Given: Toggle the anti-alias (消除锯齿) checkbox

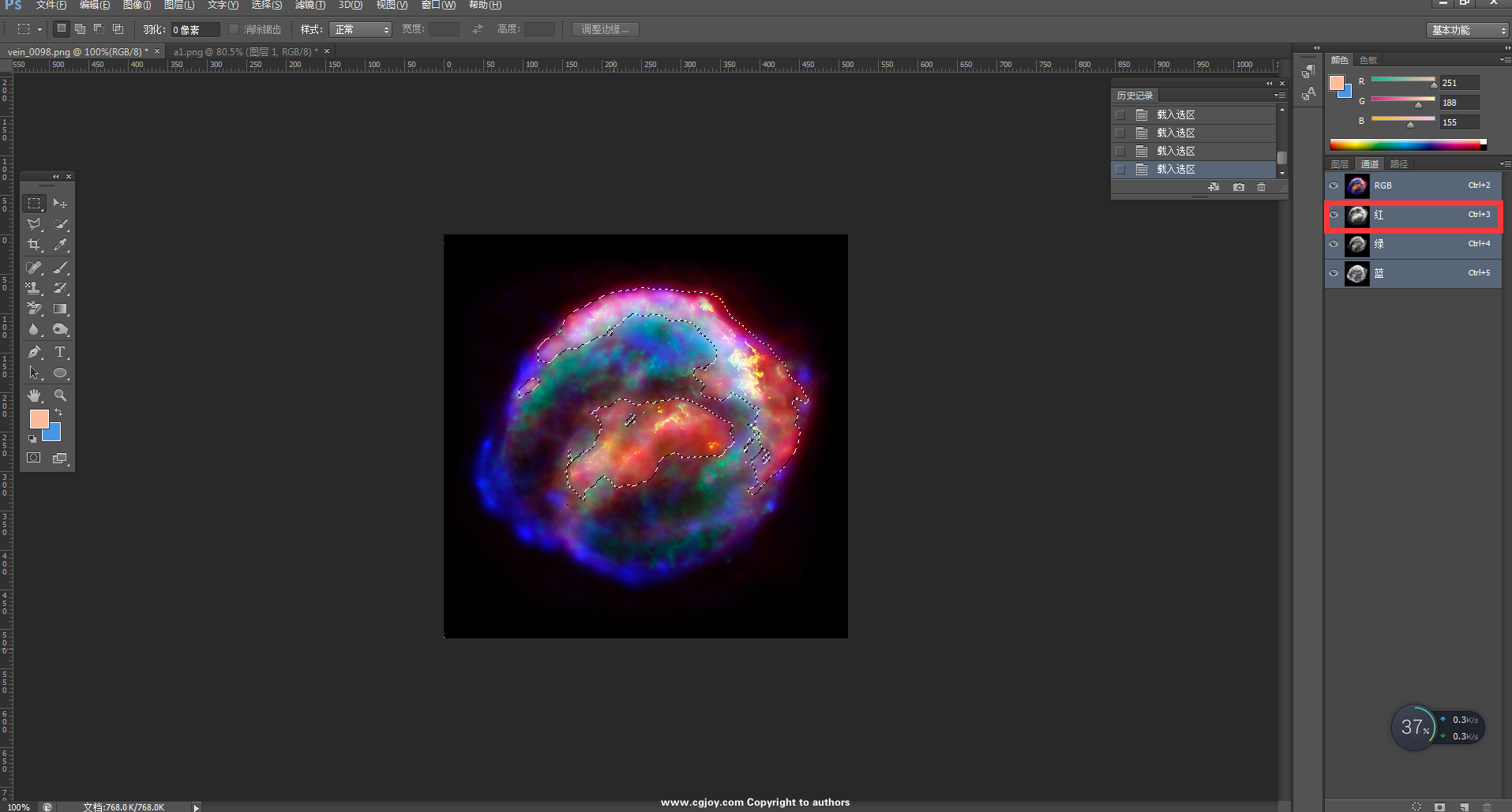Looking at the screenshot, I should coord(234,29).
